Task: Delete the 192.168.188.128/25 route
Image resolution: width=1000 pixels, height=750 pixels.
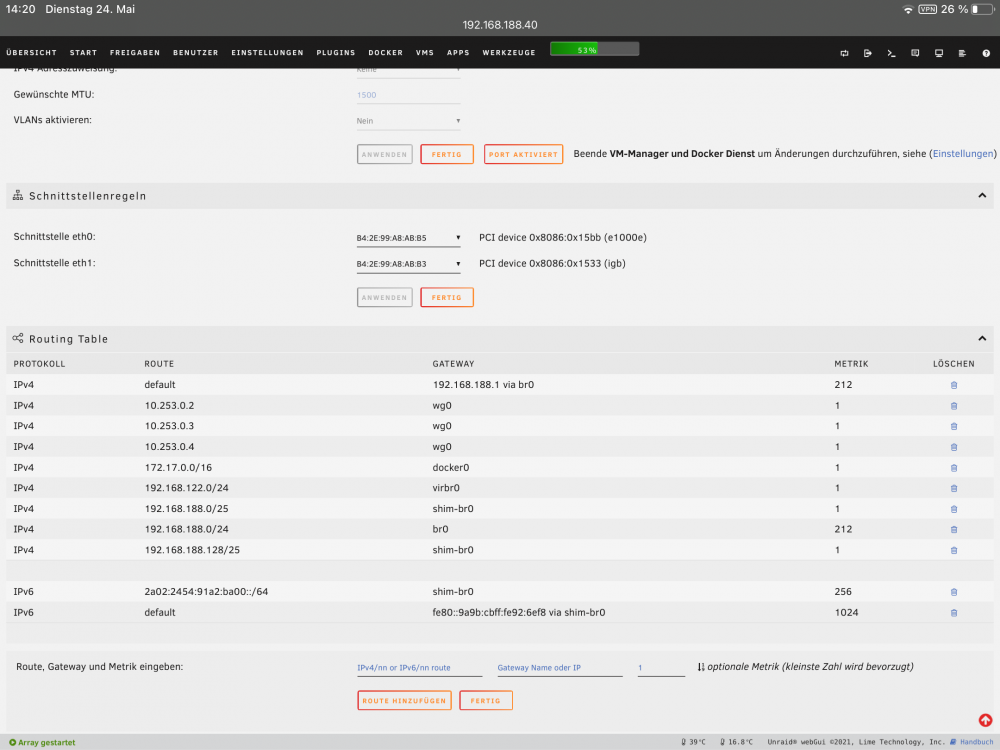Action: point(953,550)
